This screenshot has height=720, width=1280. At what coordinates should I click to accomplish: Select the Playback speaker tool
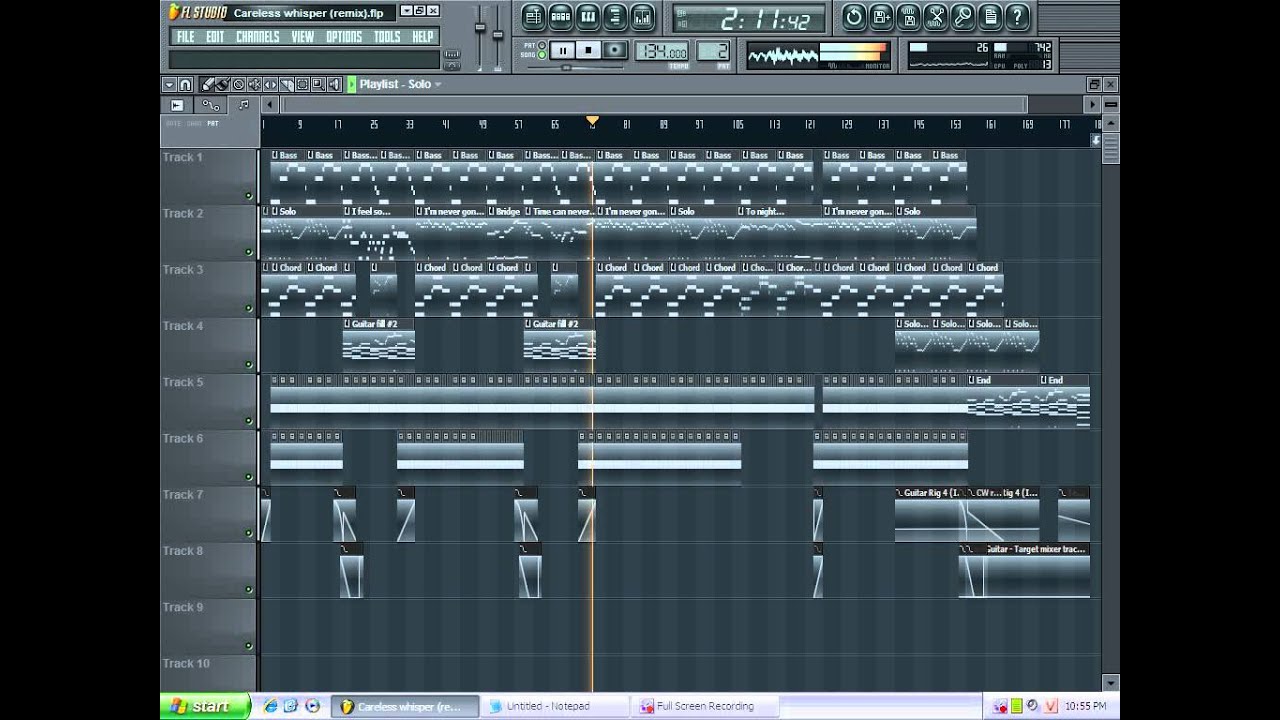tap(334, 84)
